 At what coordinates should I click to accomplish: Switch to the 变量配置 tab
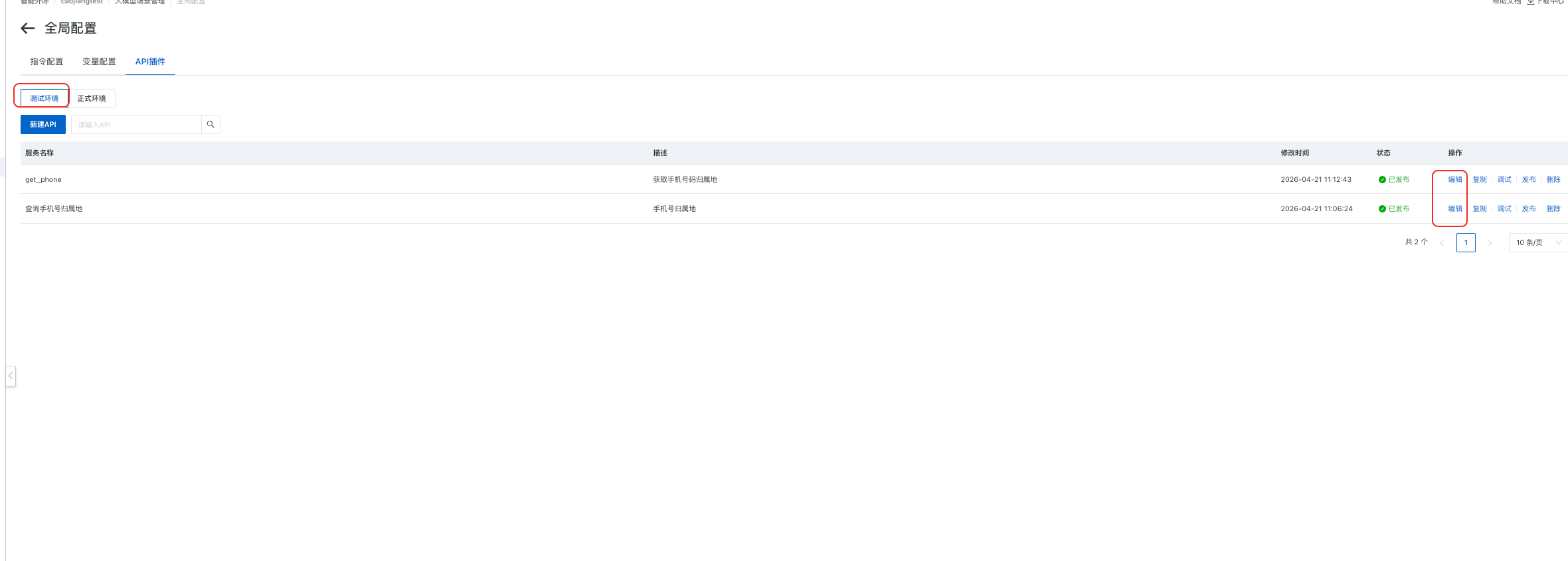click(x=99, y=62)
